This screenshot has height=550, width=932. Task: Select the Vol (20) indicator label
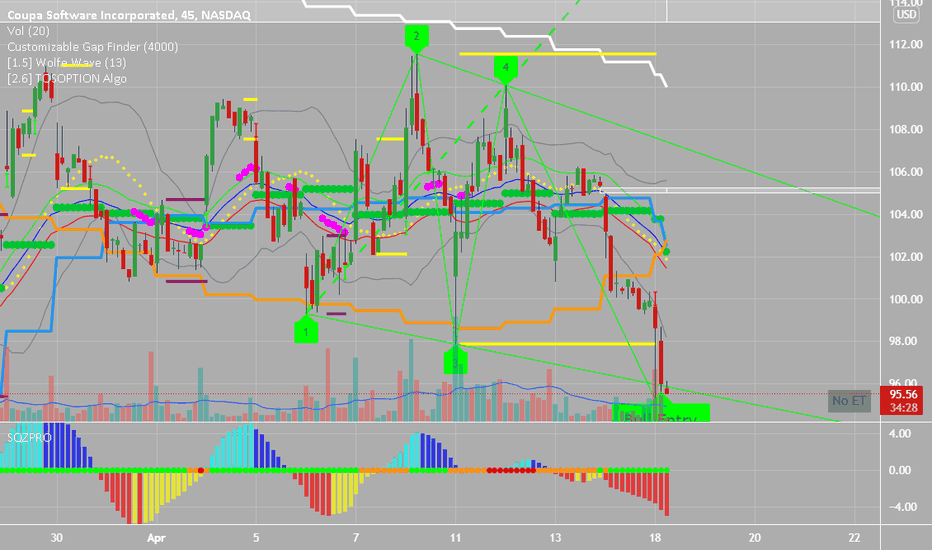[x=28, y=31]
